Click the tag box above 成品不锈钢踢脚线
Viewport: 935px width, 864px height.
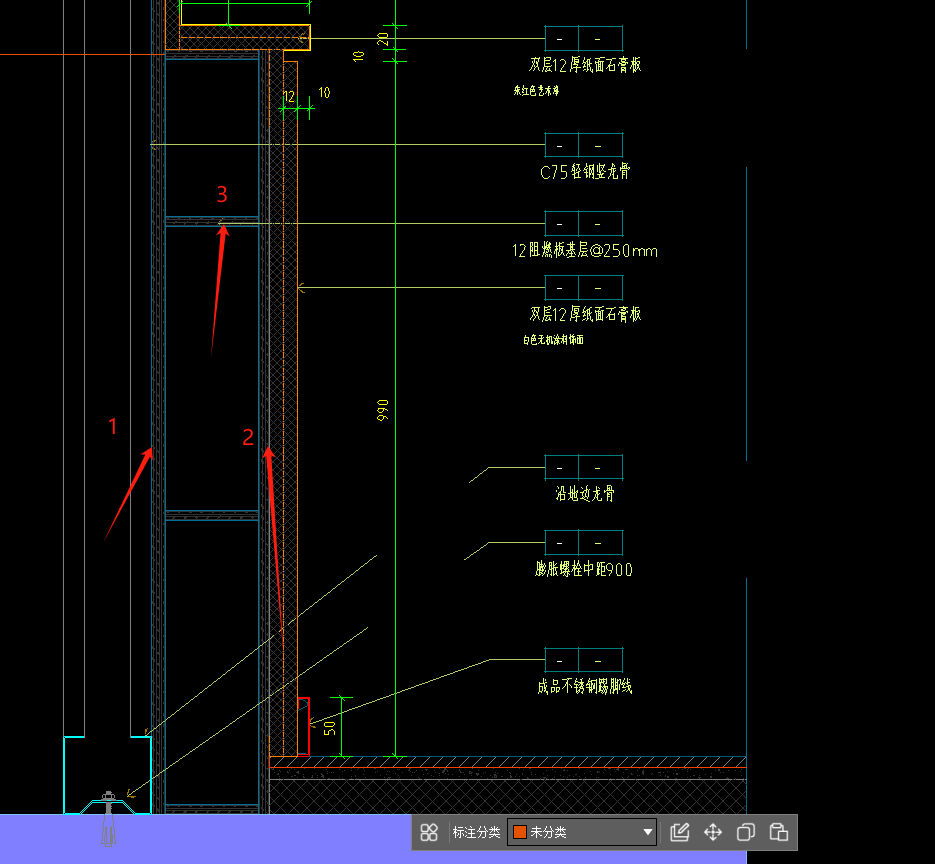click(x=584, y=660)
